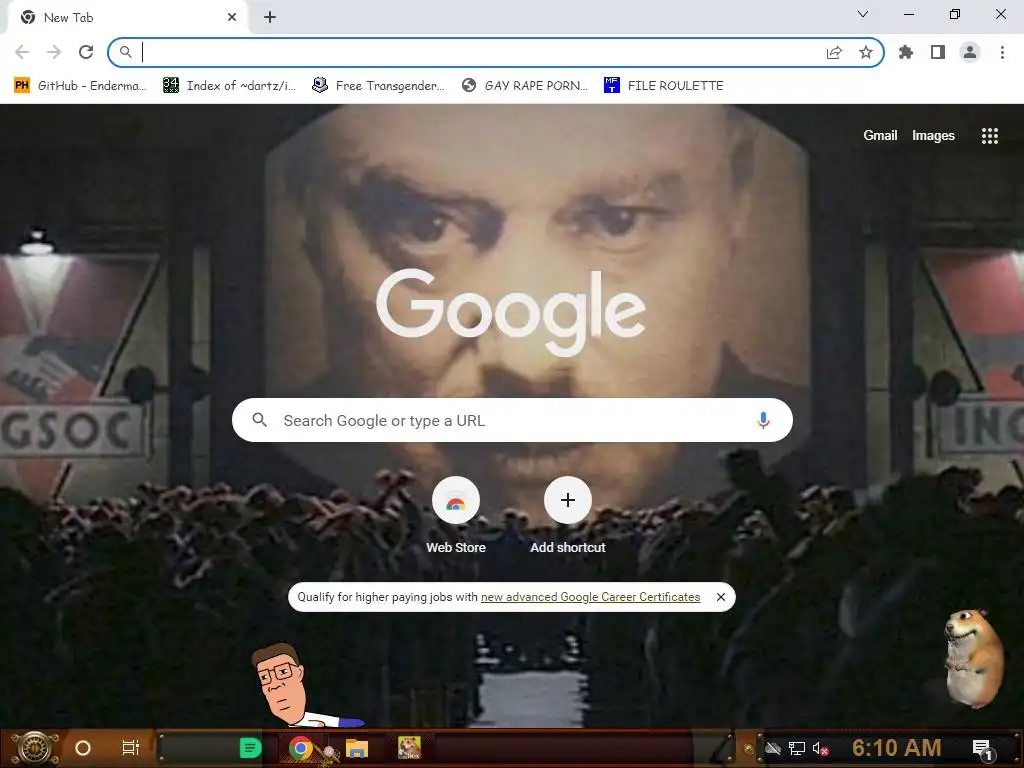Open the green chat app on taskbar

pos(250,748)
